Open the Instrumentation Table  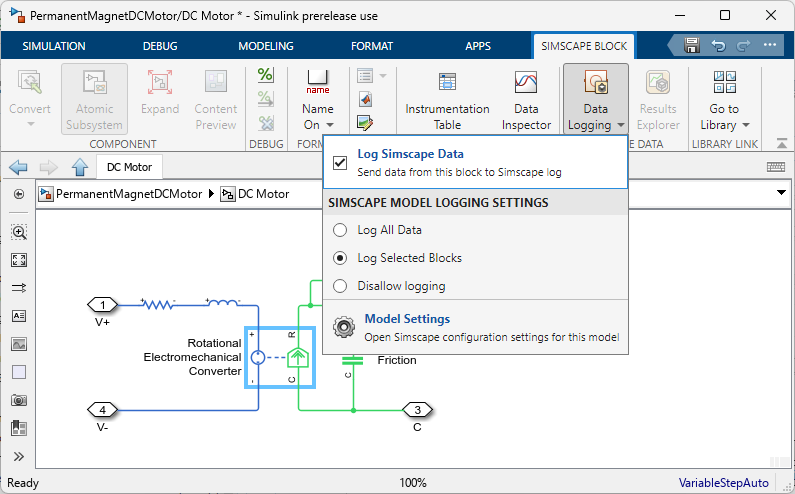(447, 100)
